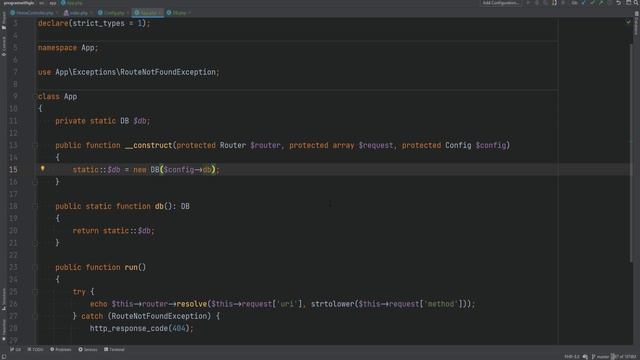Click the __construct method name
Viewport: 640px width, 360px height.
[148, 145]
